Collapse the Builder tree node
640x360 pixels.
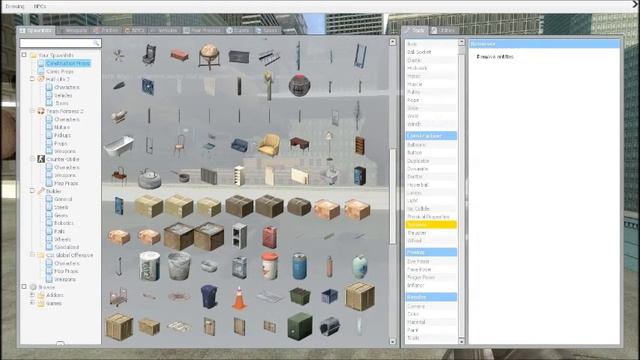(32, 191)
